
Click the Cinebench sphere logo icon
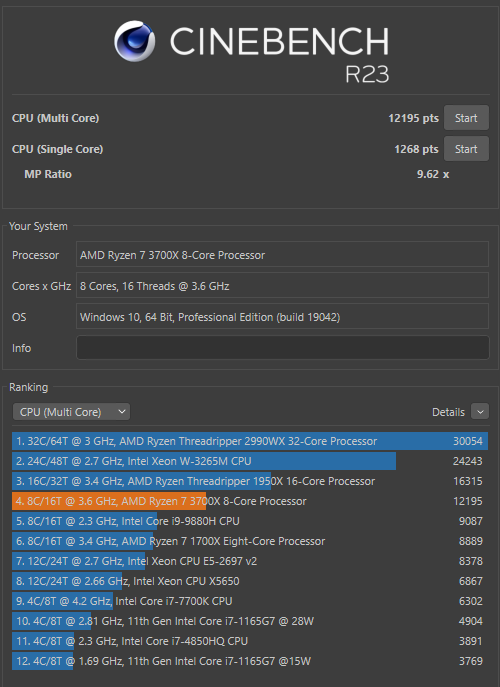[x=135, y=41]
